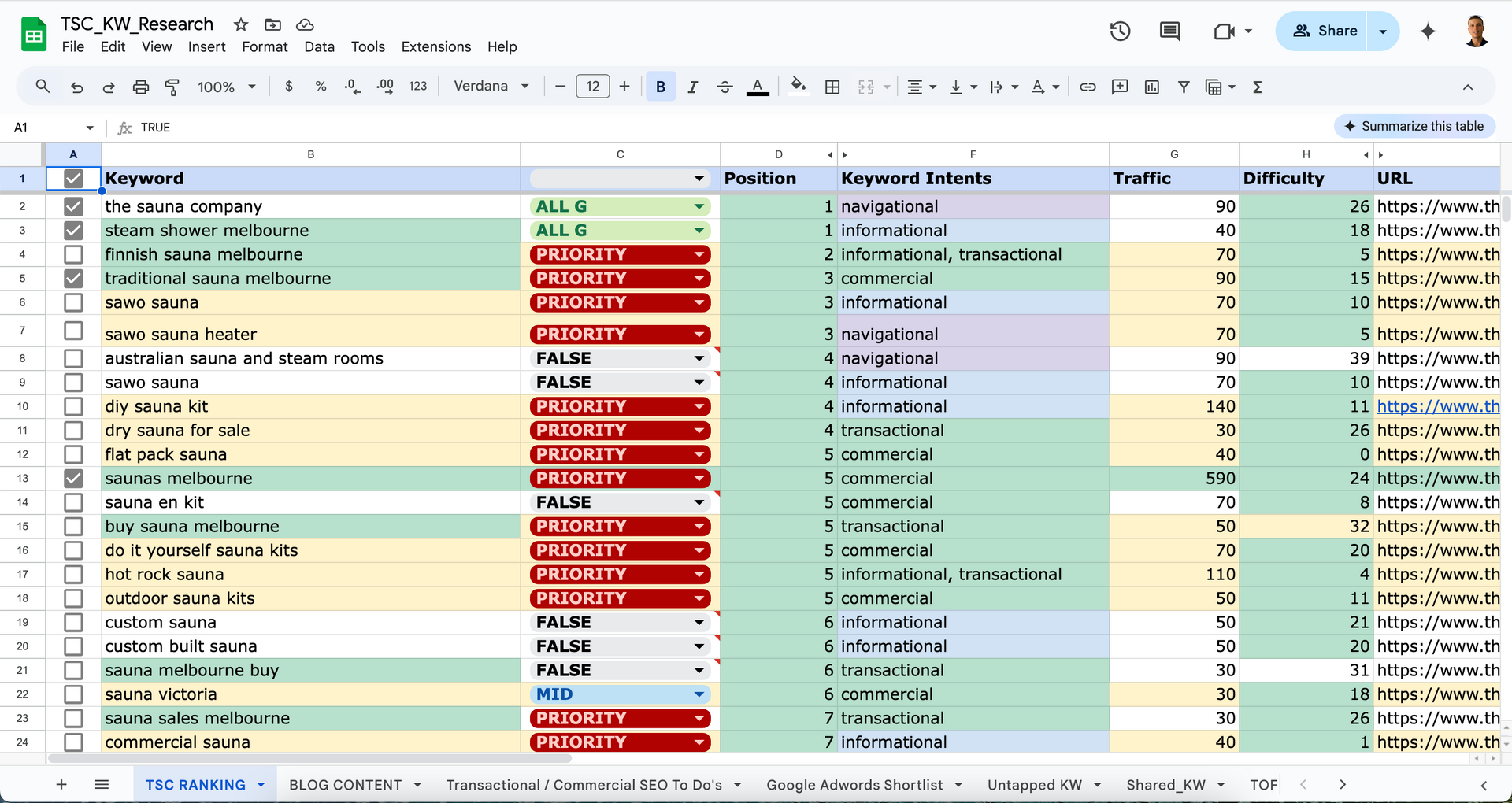Click the insert link icon

pos(1088,87)
